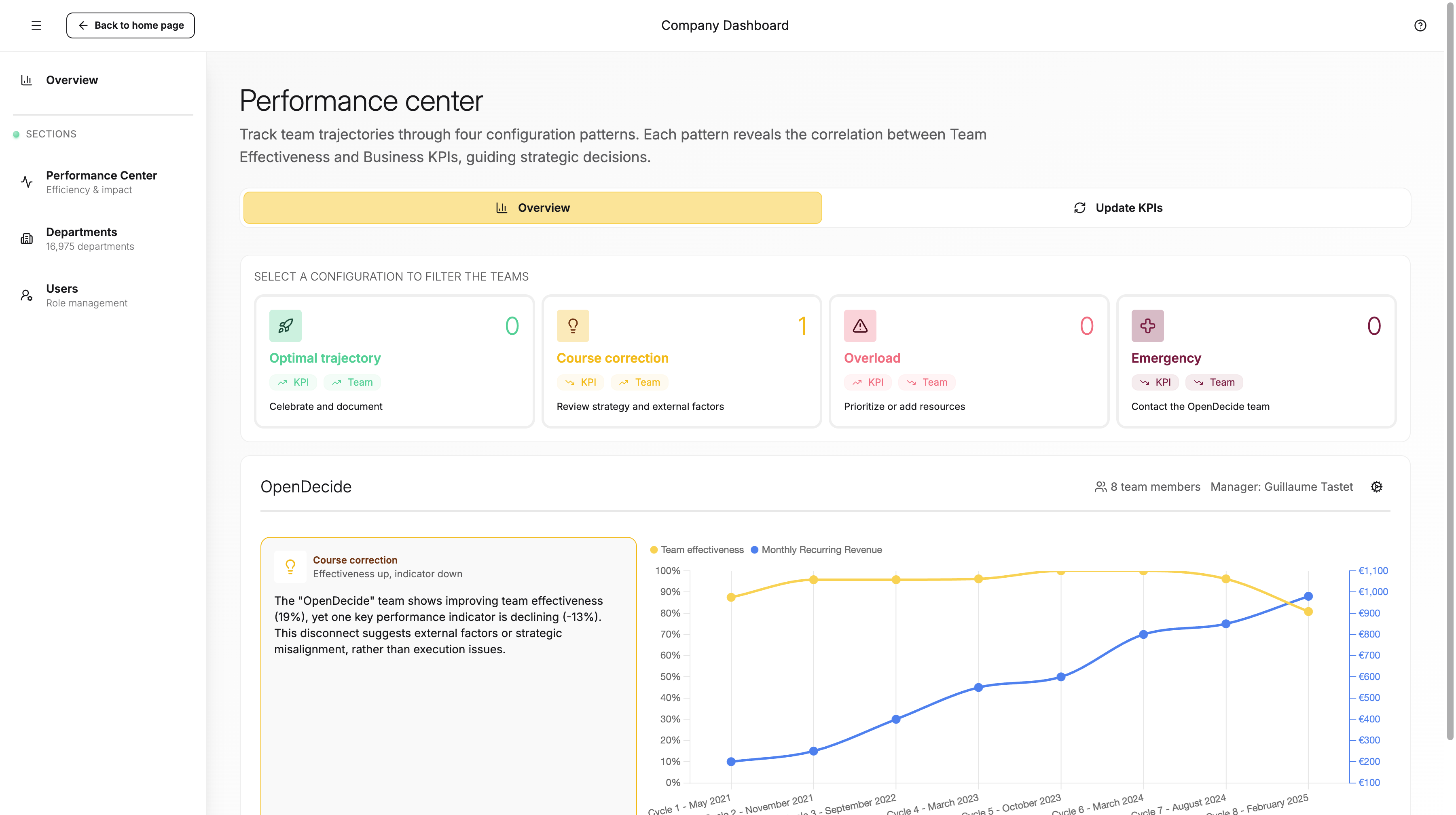Filter teams by Overload card
Viewport: 1456px width, 815px height.
pyautogui.click(x=969, y=361)
